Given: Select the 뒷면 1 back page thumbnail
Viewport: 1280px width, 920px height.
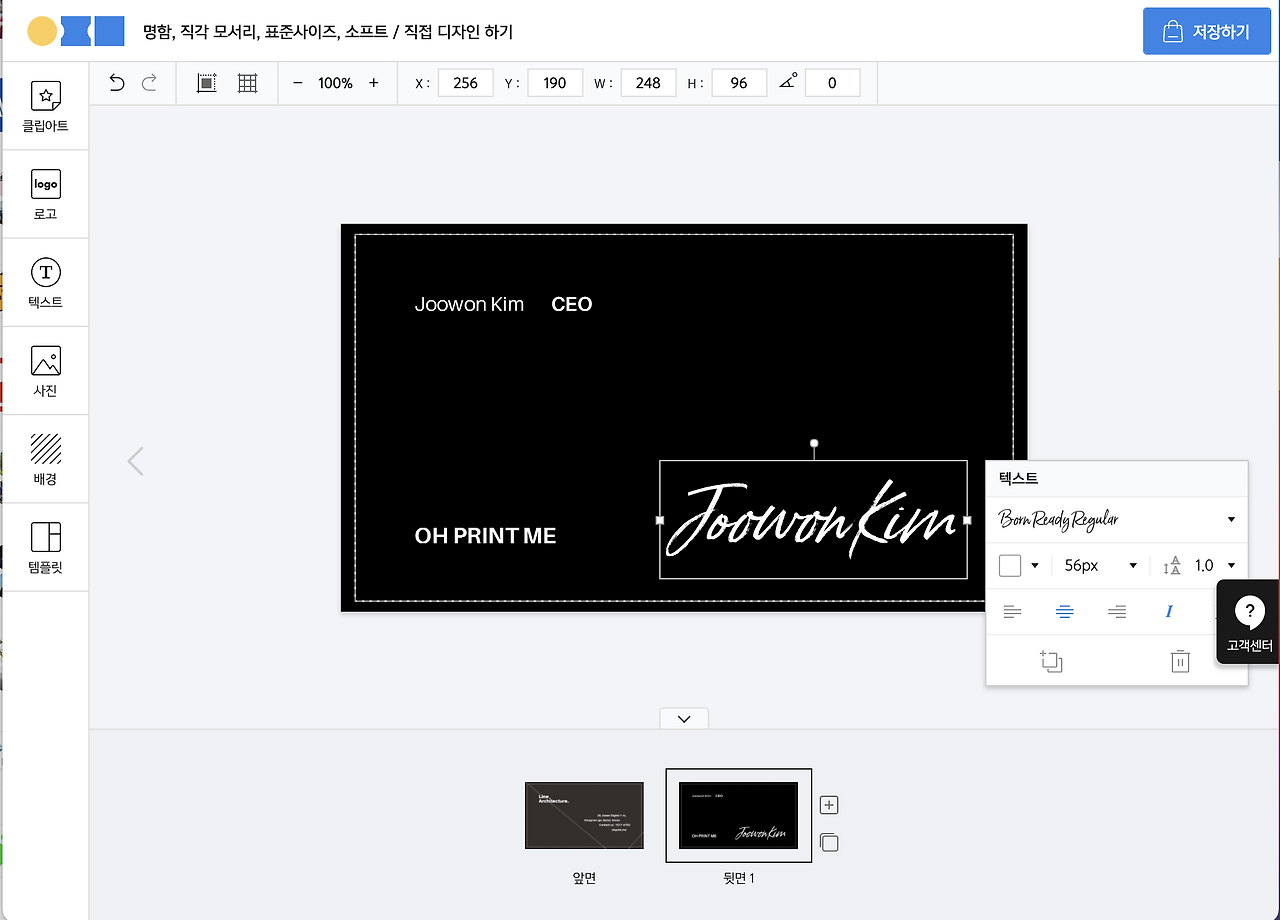Looking at the screenshot, I should point(739,815).
